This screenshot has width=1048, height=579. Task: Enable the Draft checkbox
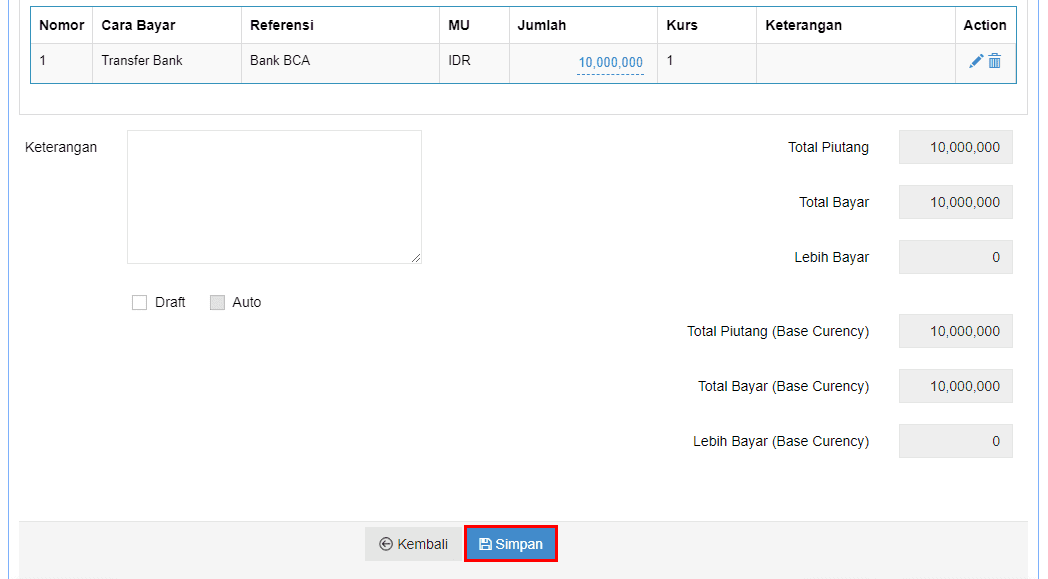tap(139, 302)
